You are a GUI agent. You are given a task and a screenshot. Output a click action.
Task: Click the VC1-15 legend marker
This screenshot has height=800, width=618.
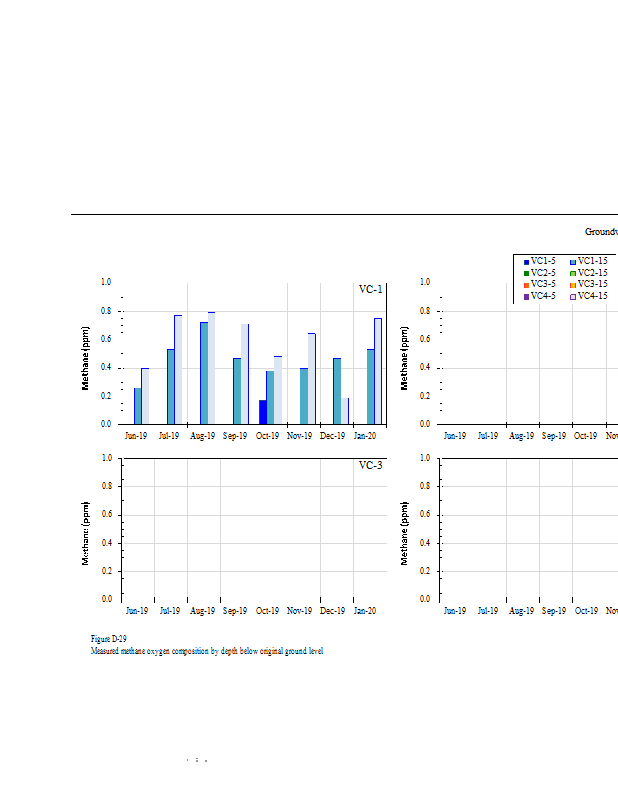point(573,262)
